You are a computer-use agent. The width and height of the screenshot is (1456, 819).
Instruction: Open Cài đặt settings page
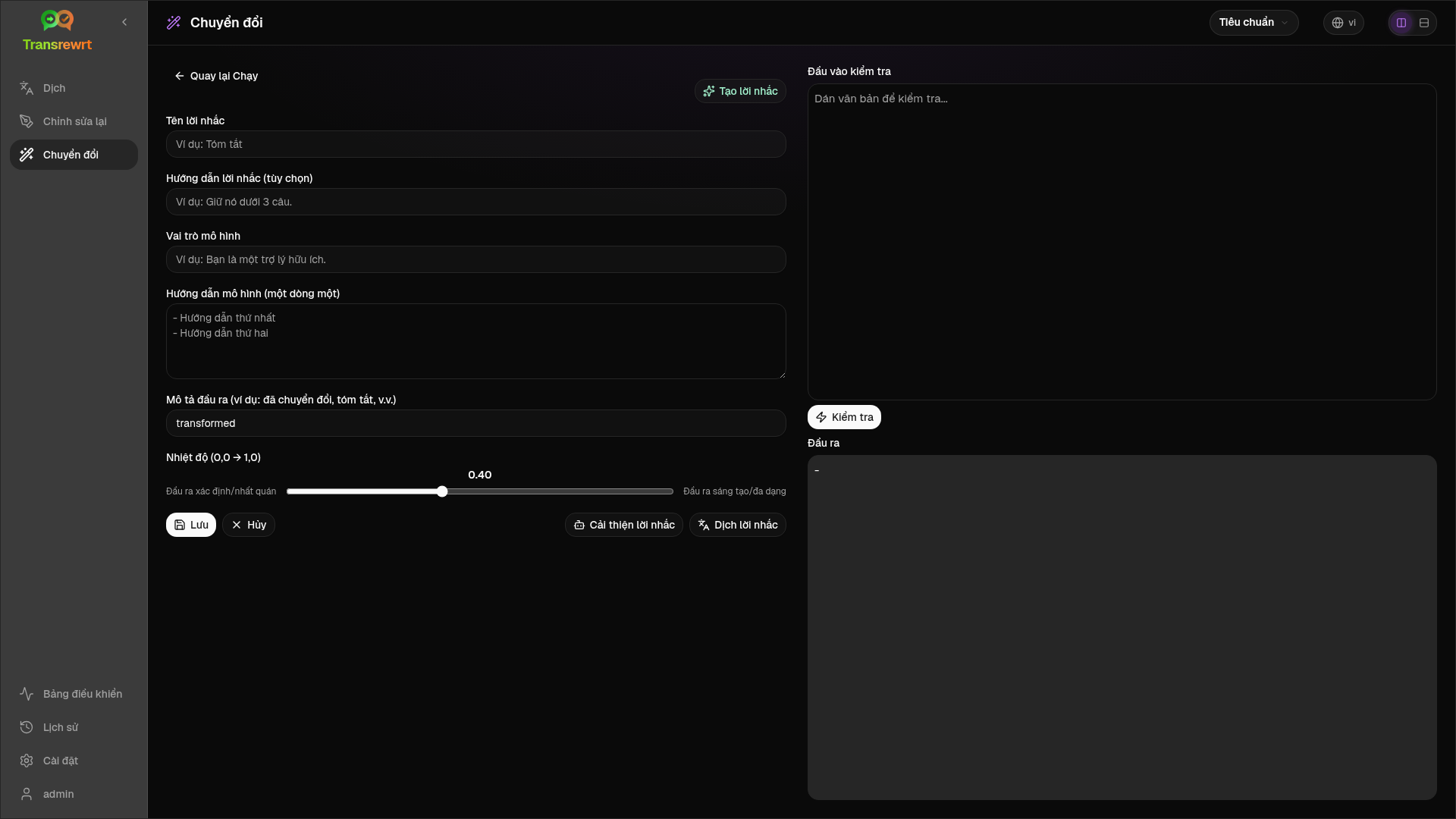pyautogui.click(x=74, y=761)
